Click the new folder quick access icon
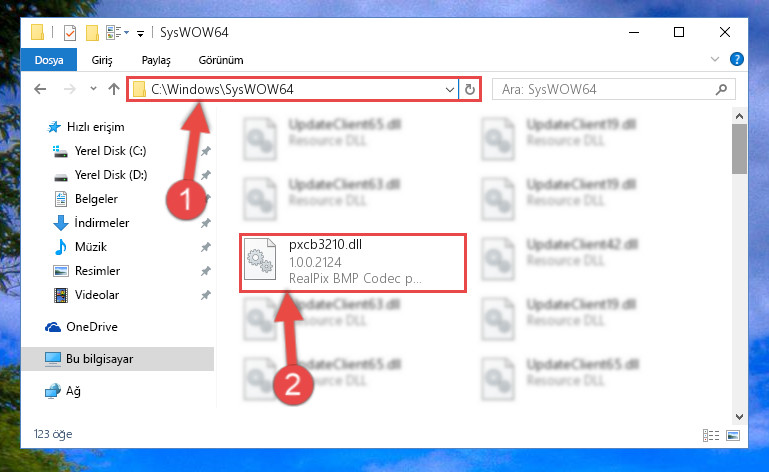This screenshot has height=472, width=769. pyautogui.click(x=92, y=33)
